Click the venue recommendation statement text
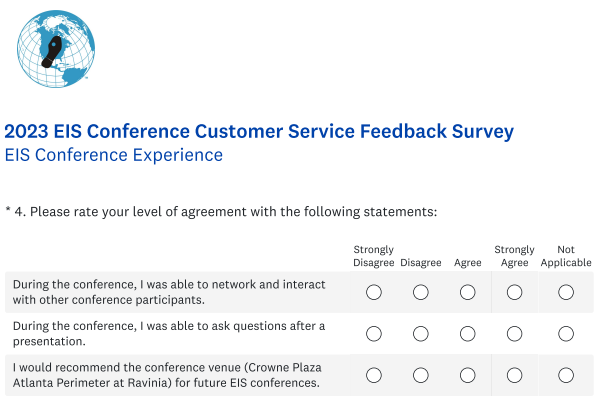This screenshot has width=606, height=408. (166, 375)
